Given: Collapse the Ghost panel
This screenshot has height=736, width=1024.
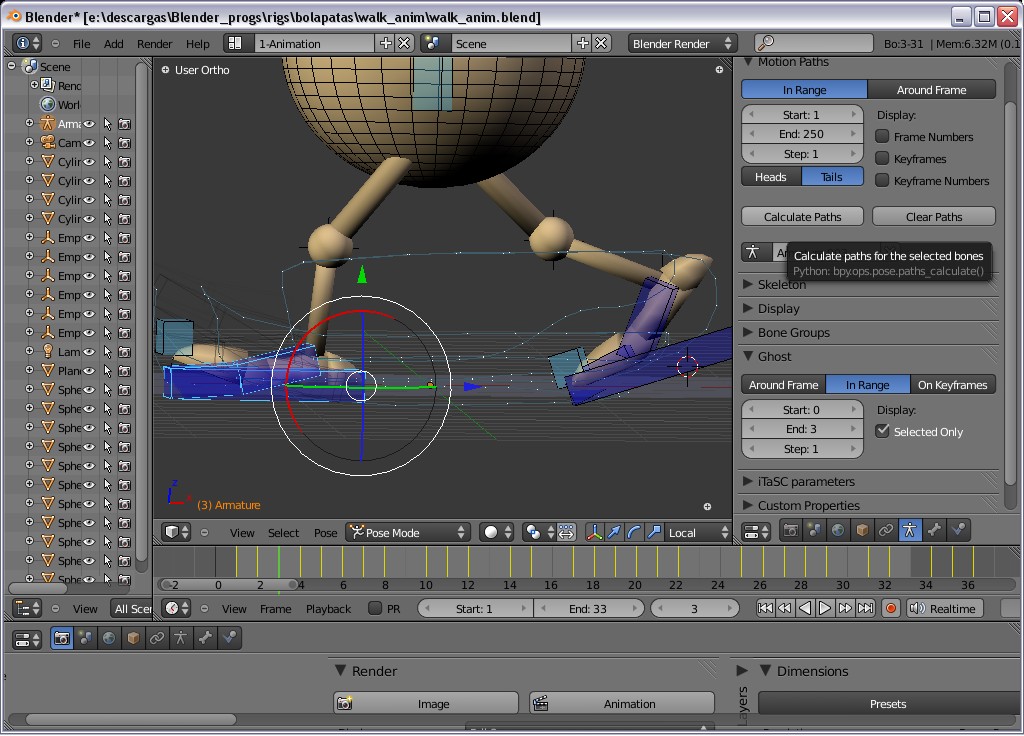Looking at the screenshot, I should click(x=748, y=357).
